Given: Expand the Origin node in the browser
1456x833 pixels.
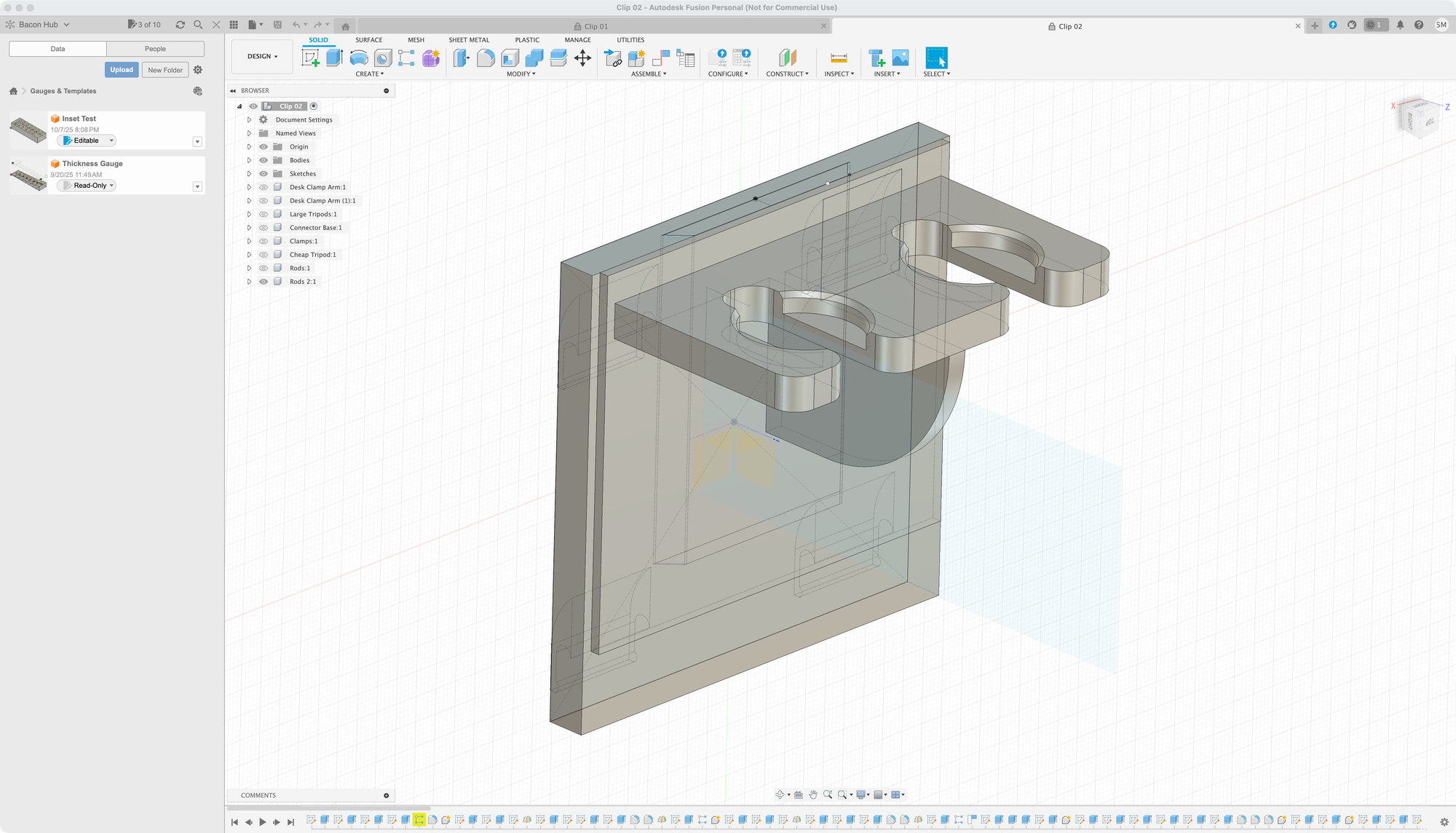Looking at the screenshot, I should [x=249, y=146].
